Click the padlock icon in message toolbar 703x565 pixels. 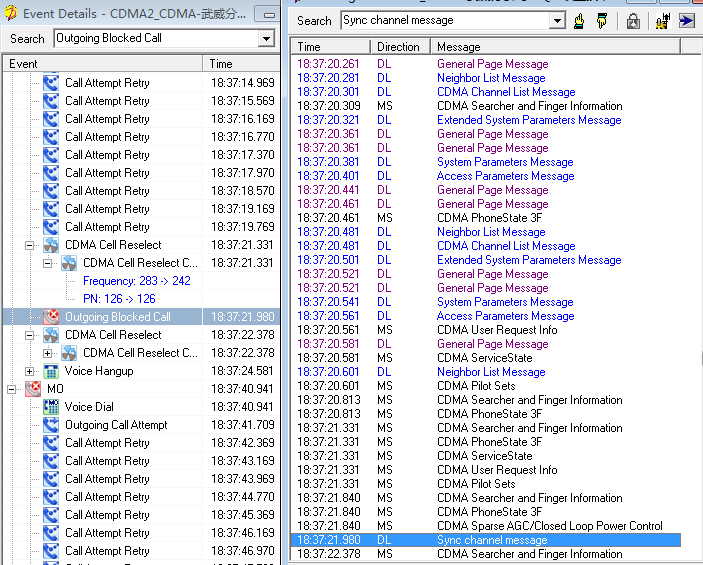click(x=633, y=20)
